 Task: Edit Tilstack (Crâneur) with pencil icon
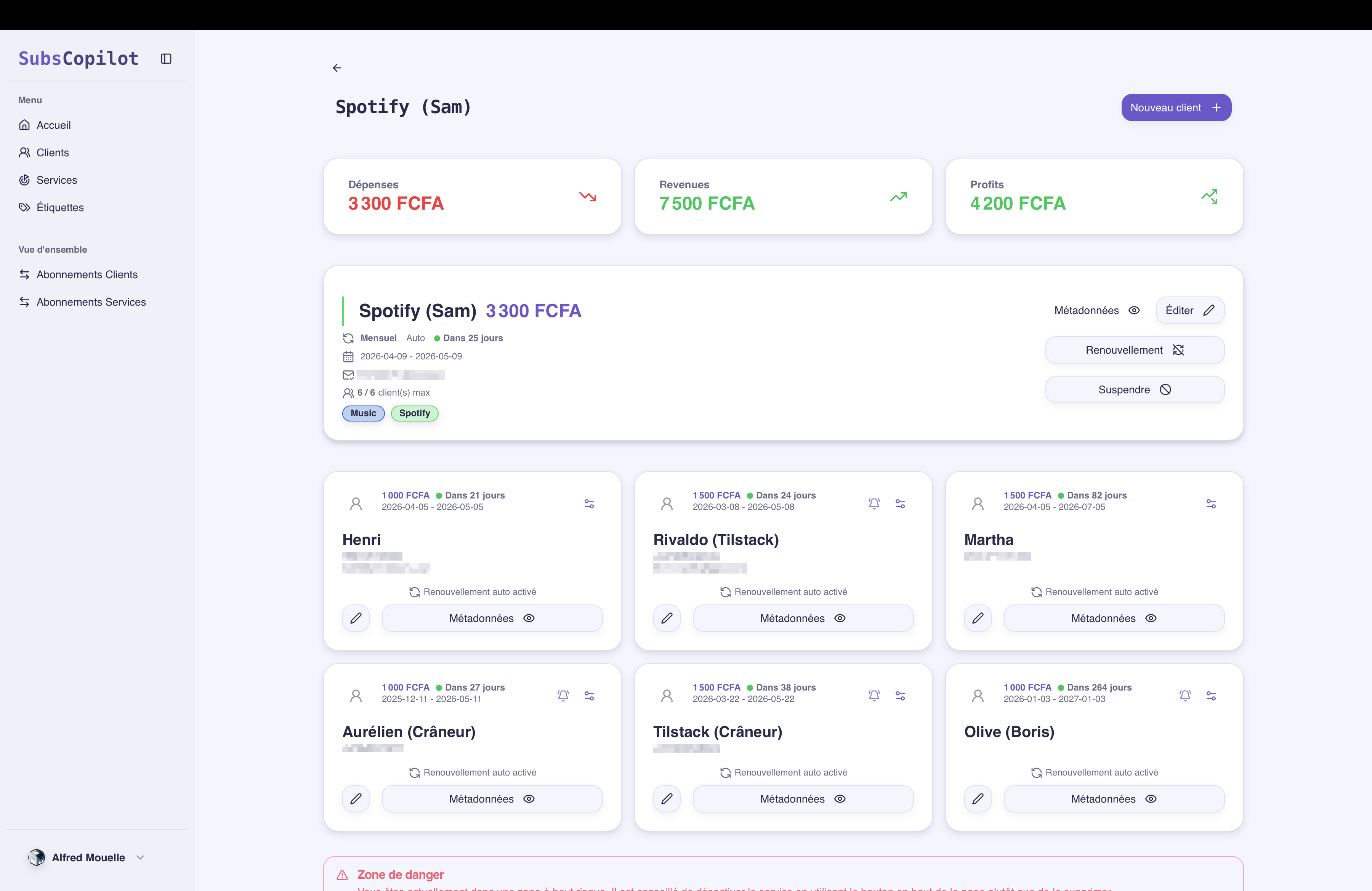[x=667, y=799]
